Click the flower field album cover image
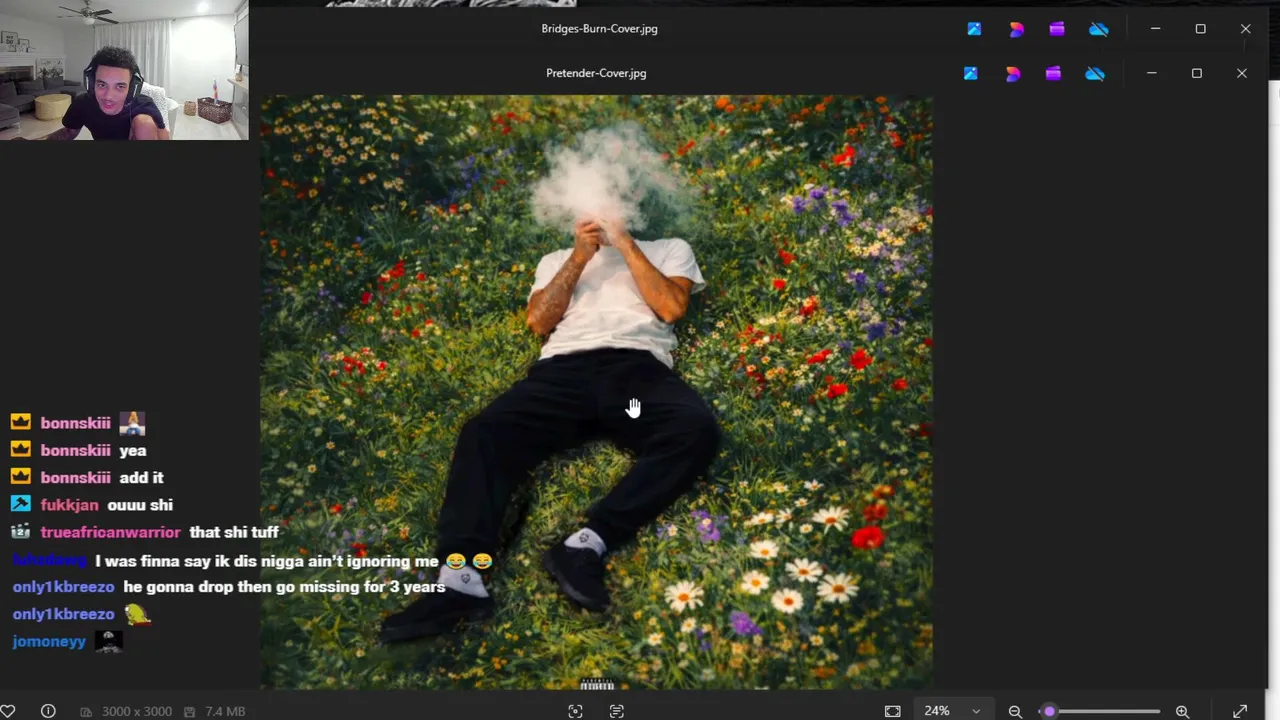This screenshot has height=720, width=1280. point(596,392)
